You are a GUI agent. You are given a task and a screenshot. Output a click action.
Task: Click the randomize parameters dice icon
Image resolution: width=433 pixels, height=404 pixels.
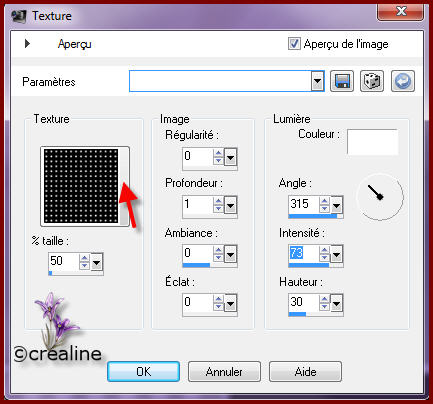pos(372,81)
